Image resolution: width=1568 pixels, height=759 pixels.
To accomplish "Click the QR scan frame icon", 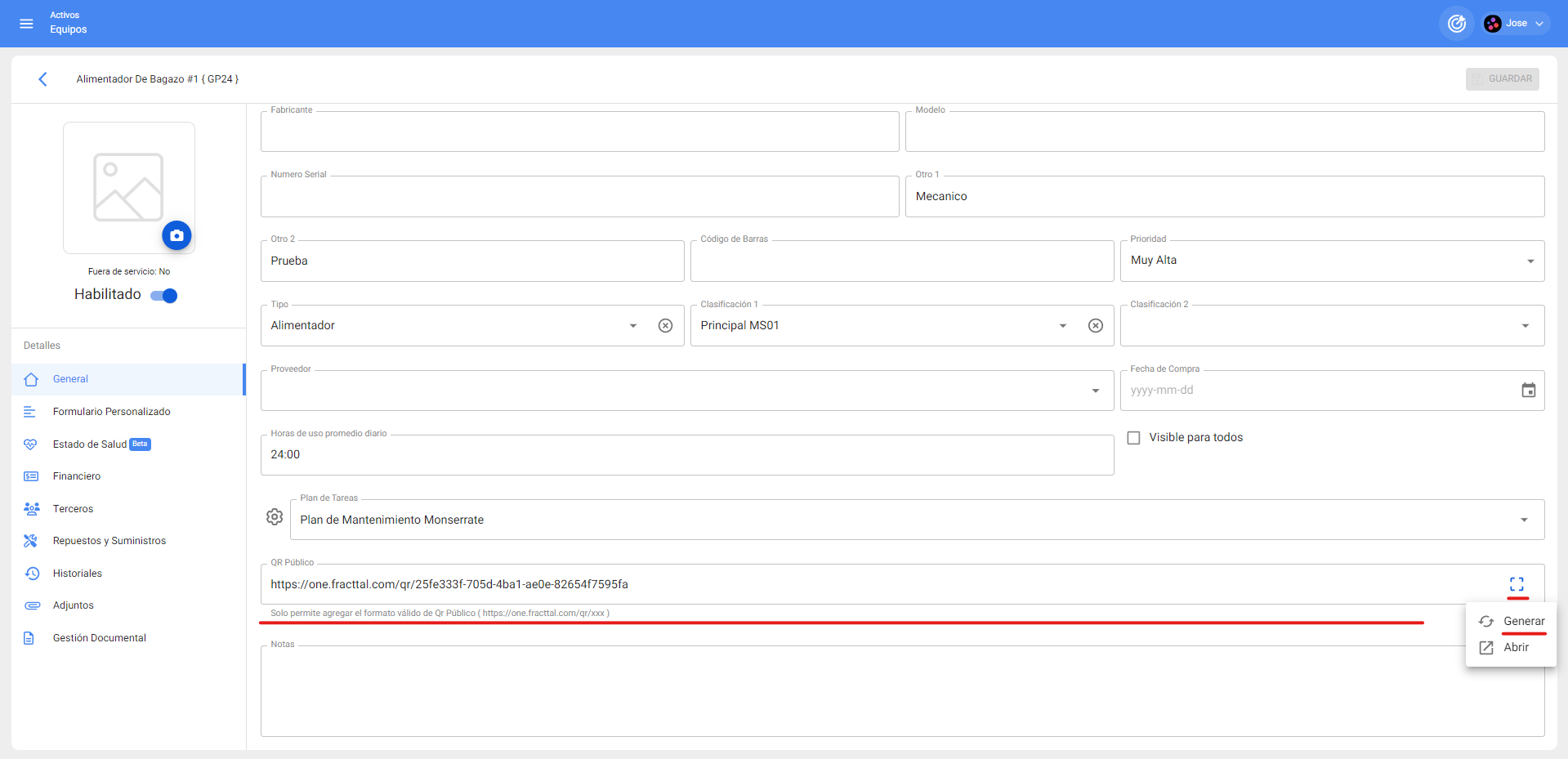I will click(x=1517, y=584).
